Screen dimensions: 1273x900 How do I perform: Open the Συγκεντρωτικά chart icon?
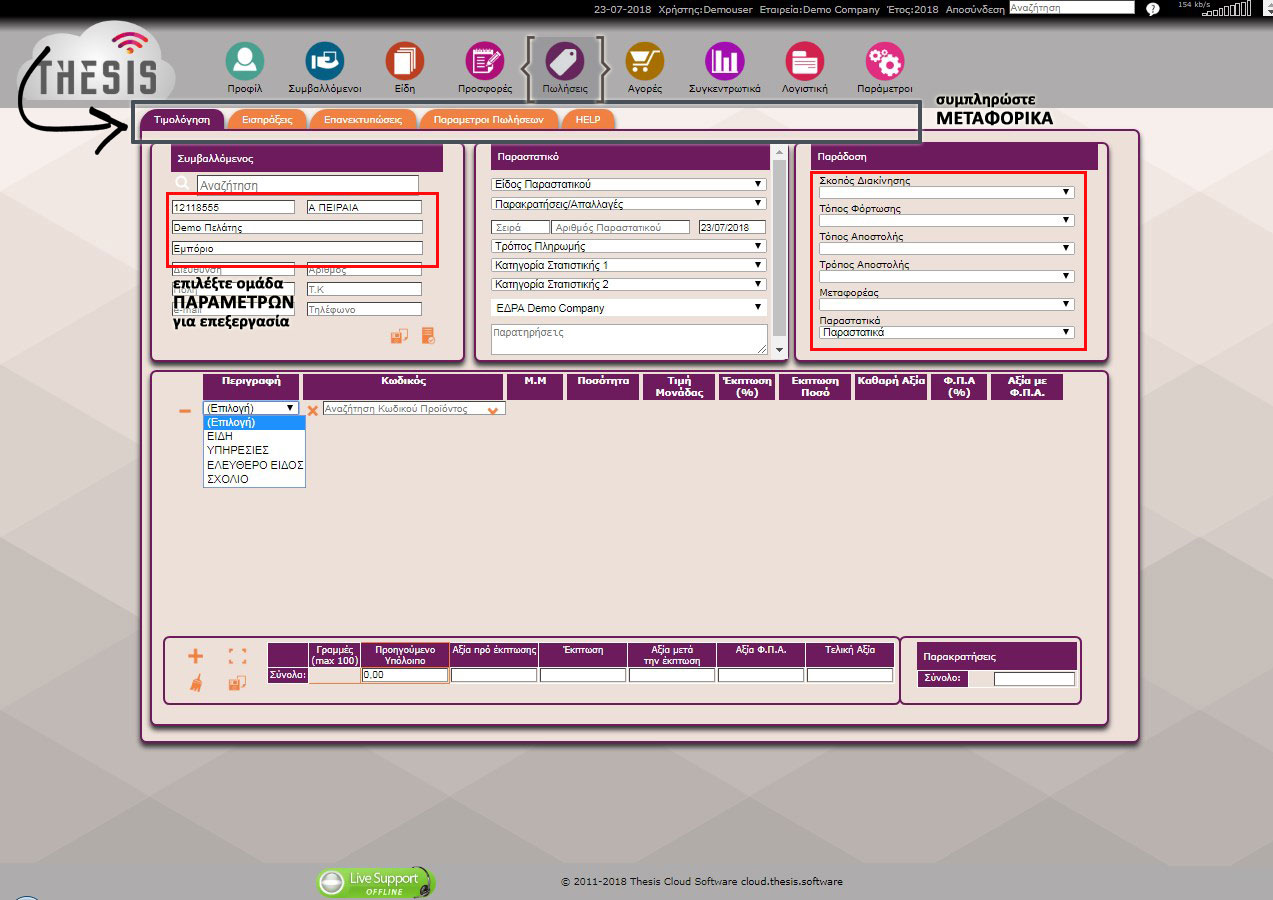pyautogui.click(x=724, y=61)
